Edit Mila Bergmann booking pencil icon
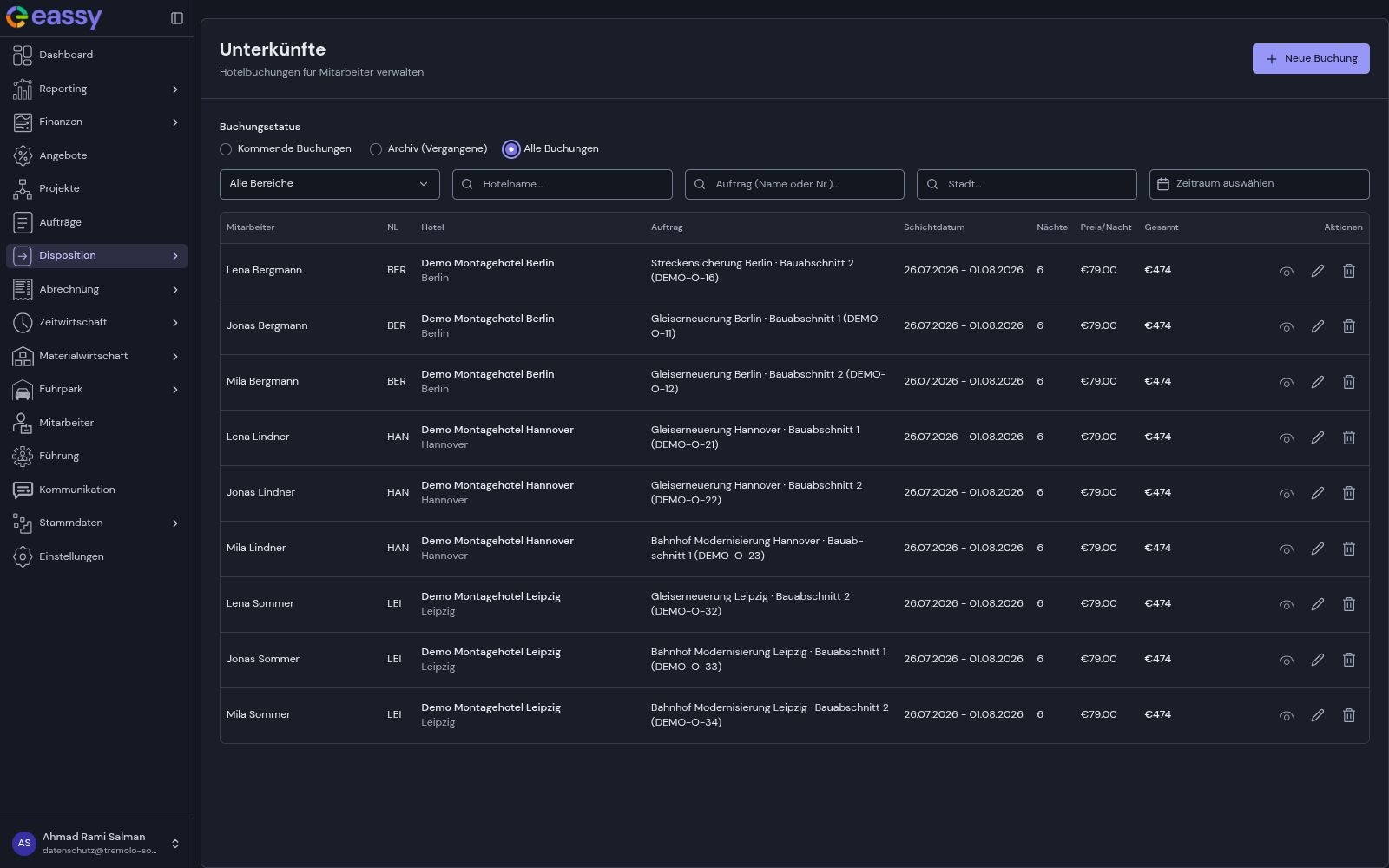The height and width of the screenshot is (868, 1389). [1318, 382]
